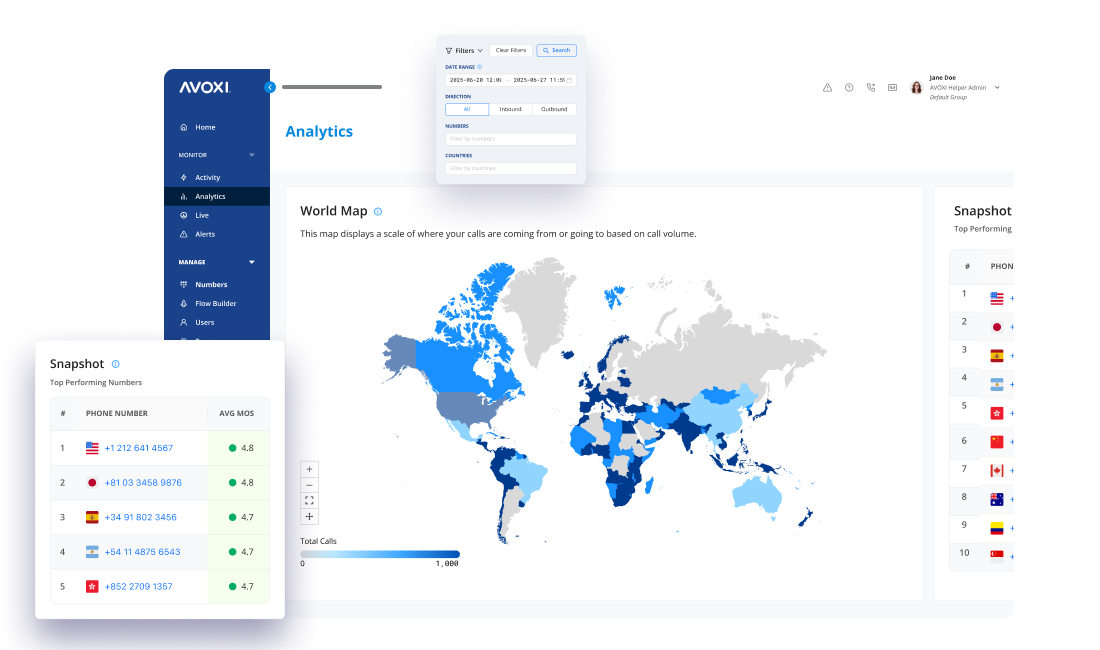Open the help icon in the top bar
The height and width of the screenshot is (650, 1100).
tap(849, 87)
